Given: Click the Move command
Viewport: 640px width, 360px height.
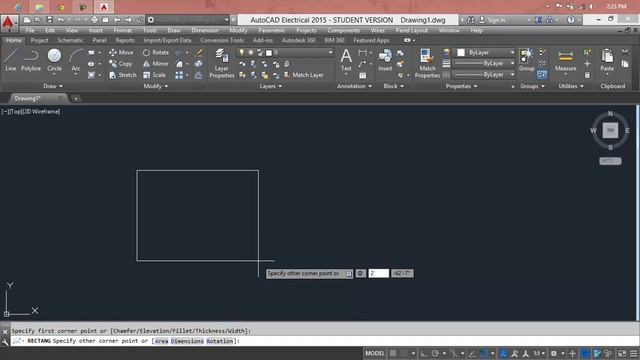Looking at the screenshot, I should click(121, 53).
